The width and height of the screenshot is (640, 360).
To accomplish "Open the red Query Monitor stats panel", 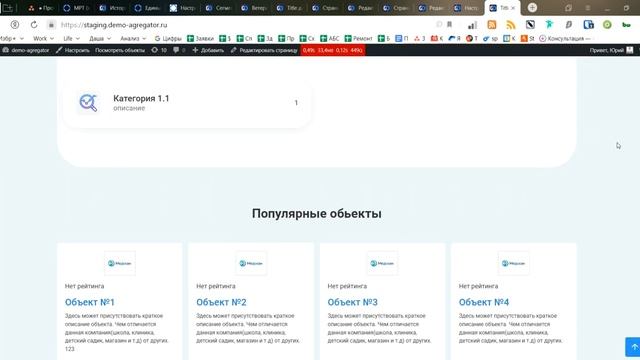I will click(x=332, y=50).
